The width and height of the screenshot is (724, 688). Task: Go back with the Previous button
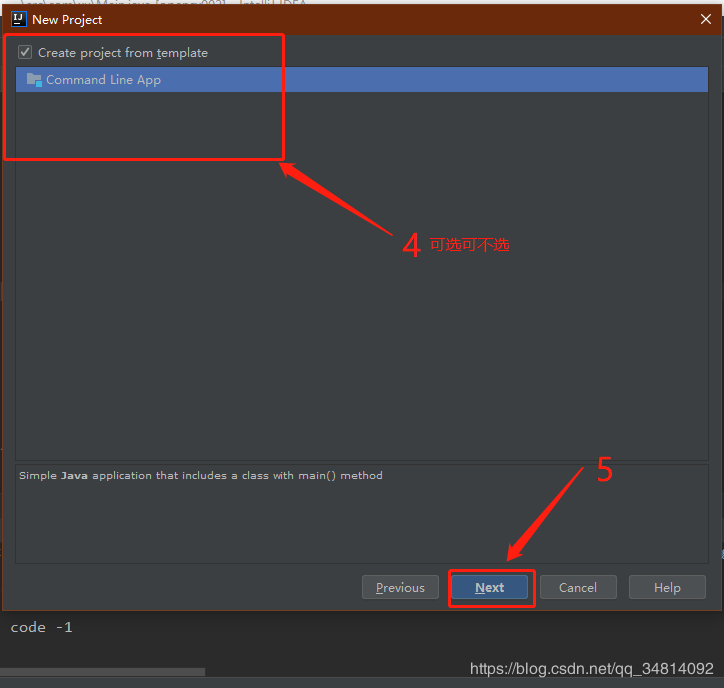(400, 587)
